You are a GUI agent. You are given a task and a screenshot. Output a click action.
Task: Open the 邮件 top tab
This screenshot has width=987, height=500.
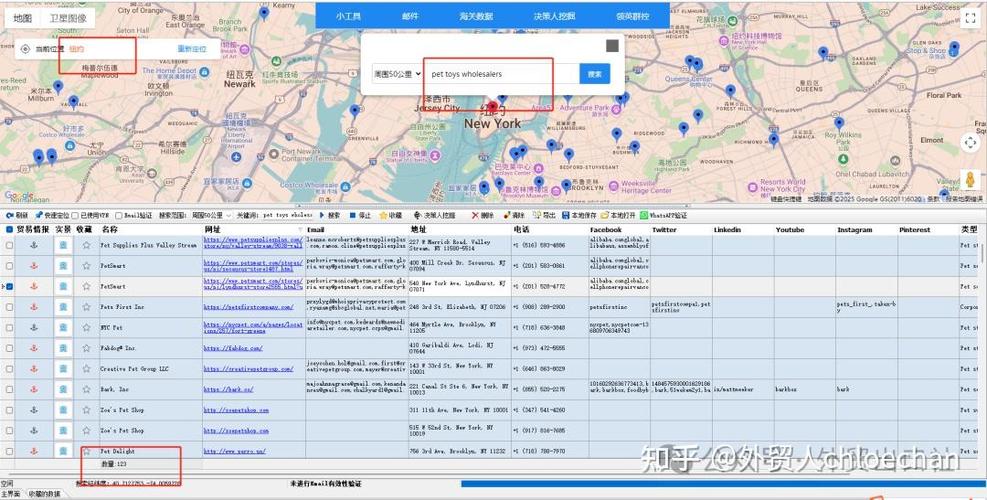click(x=410, y=16)
